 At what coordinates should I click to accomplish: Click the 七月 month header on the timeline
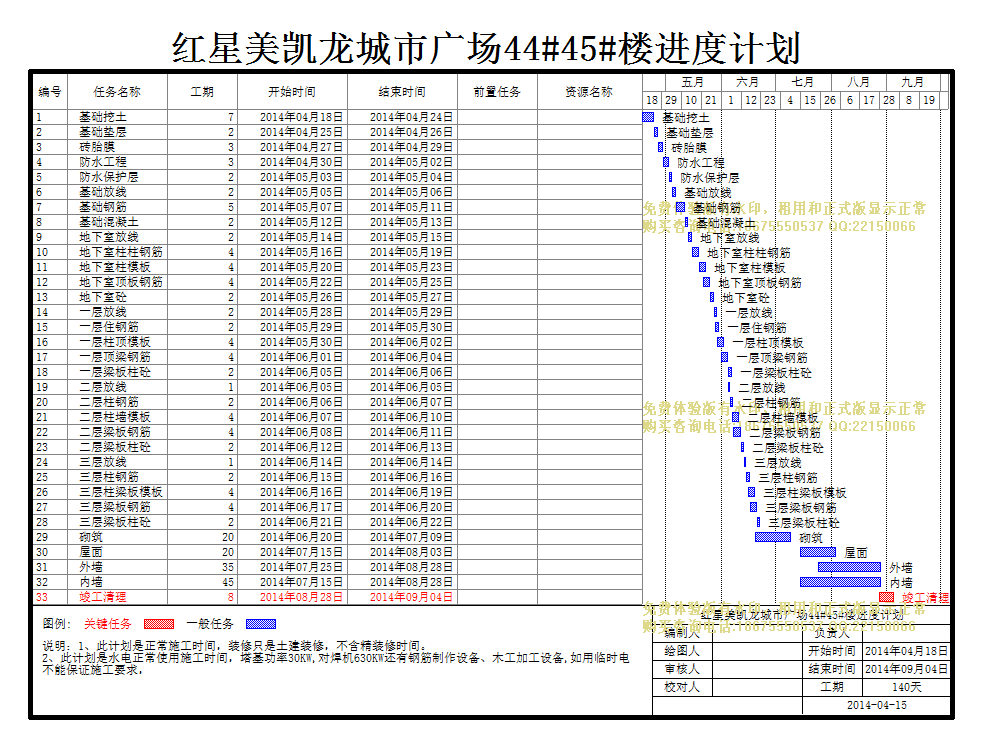(x=803, y=82)
